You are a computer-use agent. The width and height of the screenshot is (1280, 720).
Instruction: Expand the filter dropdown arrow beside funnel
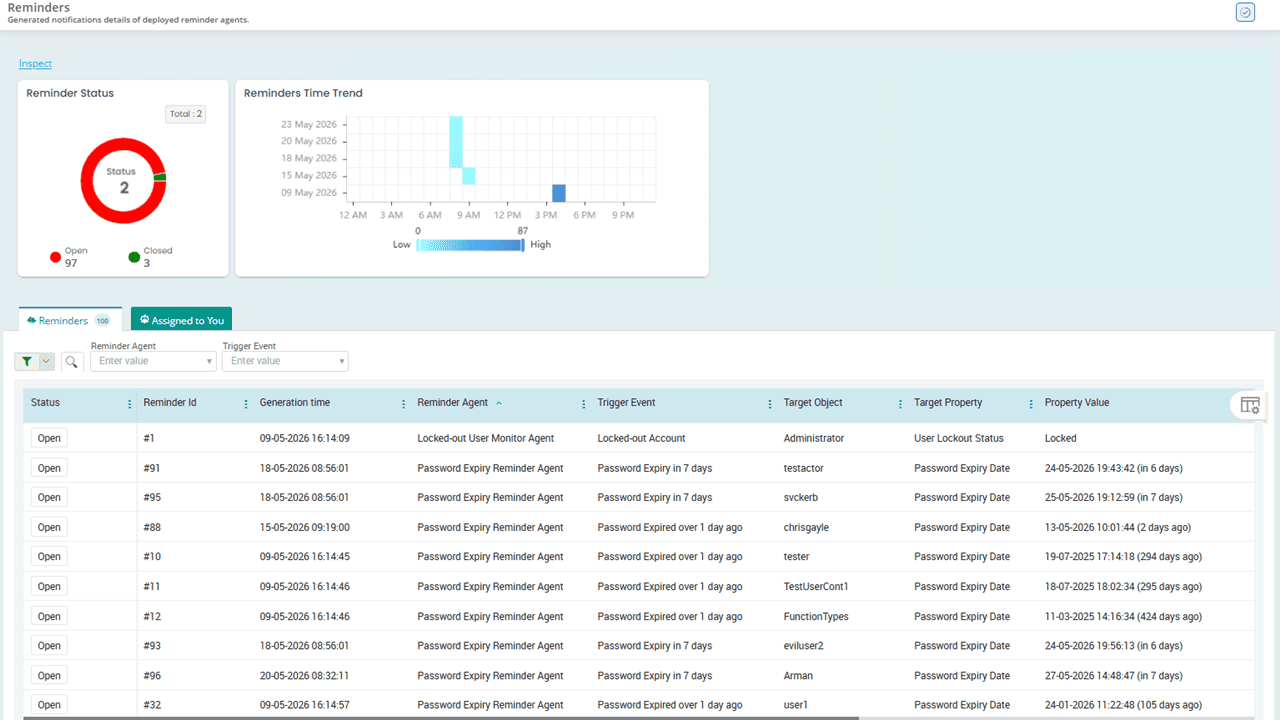coord(46,361)
